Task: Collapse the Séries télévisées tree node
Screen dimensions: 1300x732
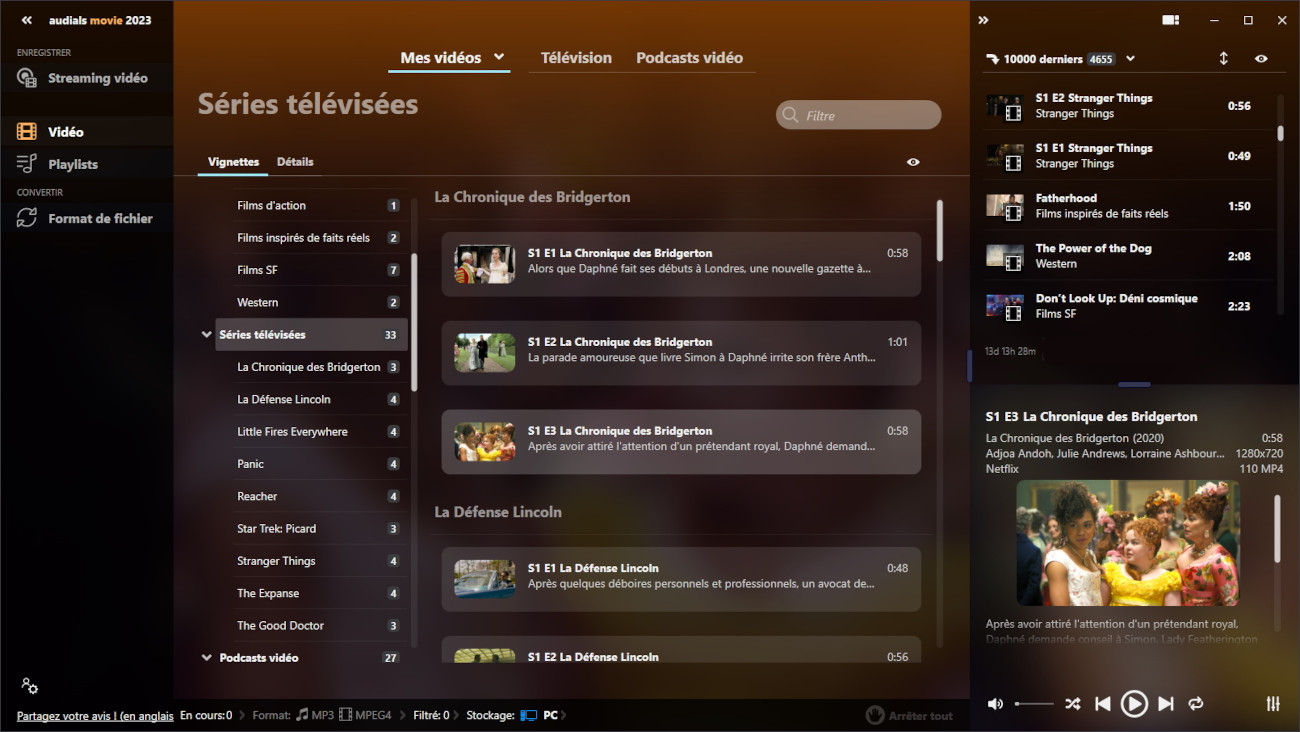Action: [x=206, y=335]
